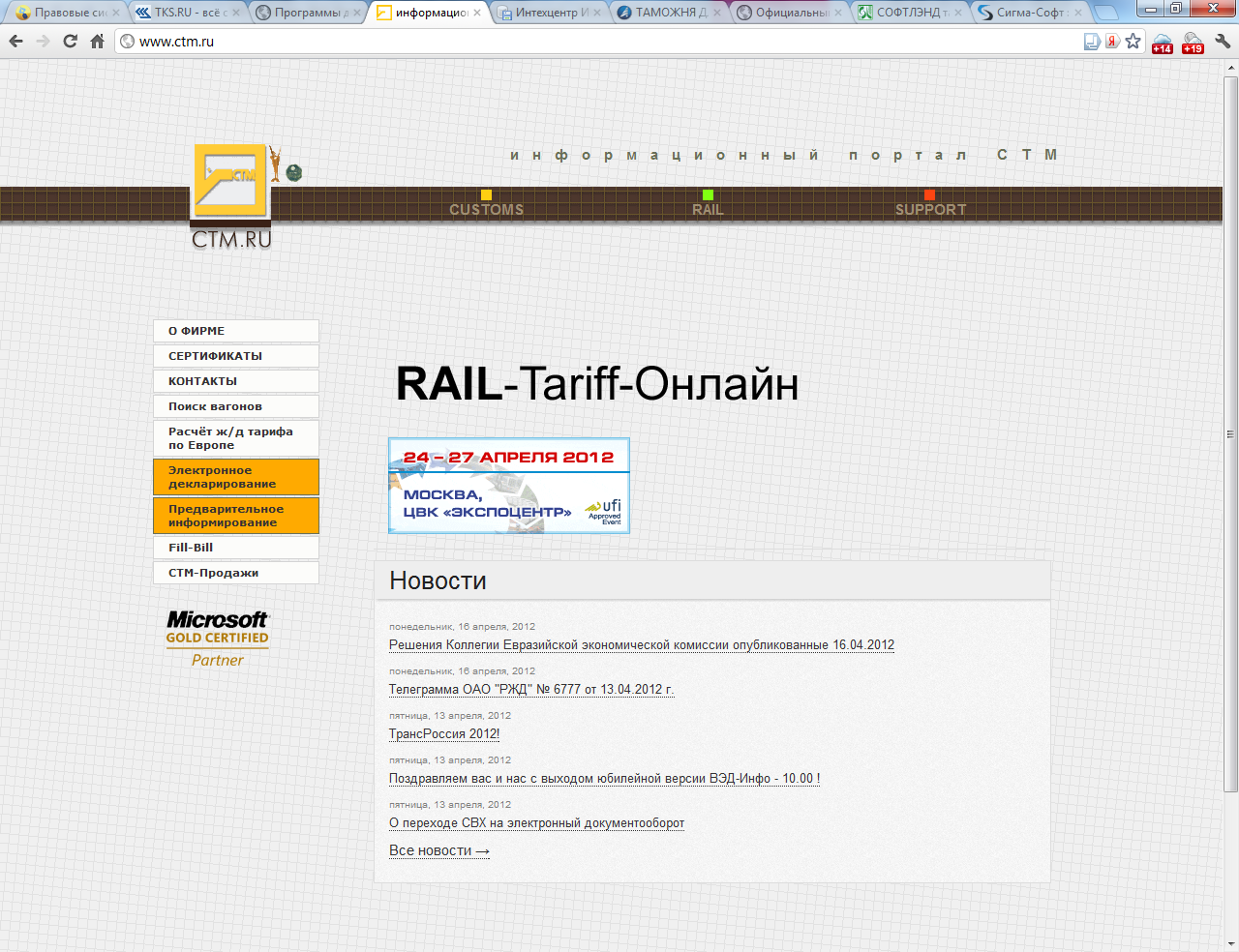Open a new browser tab

click(x=1105, y=13)
